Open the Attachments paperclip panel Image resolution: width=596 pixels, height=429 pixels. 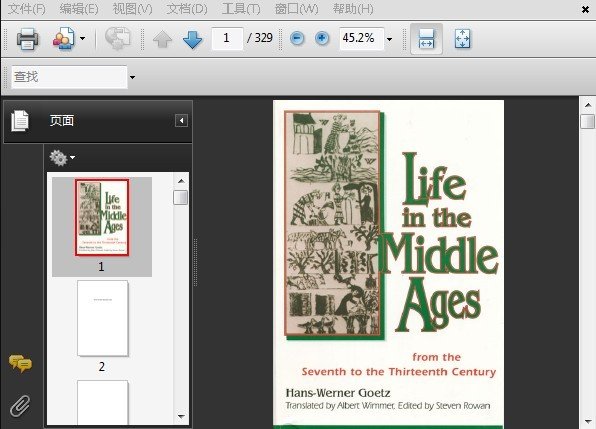click(x=20, y=406)
